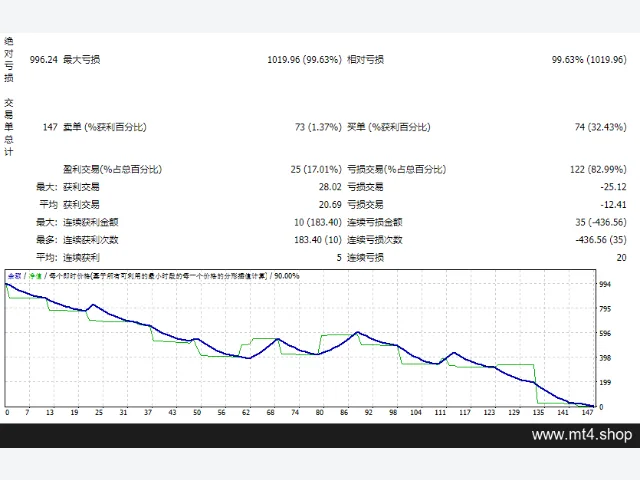Select the average loss trade value -12.41

click(613, 204)
